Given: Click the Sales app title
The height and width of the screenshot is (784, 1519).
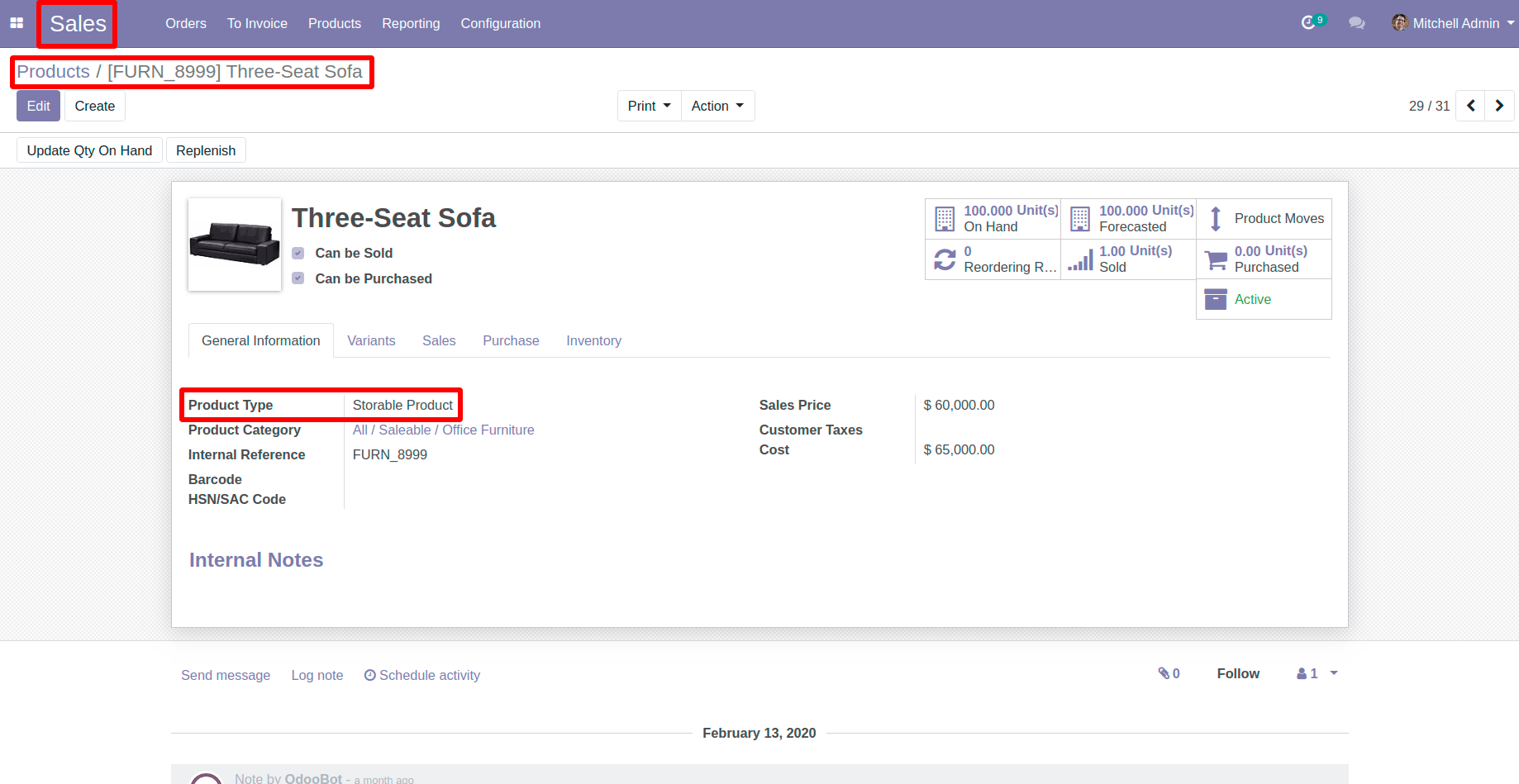Looking at the screenshot, I should pos(78,23).
